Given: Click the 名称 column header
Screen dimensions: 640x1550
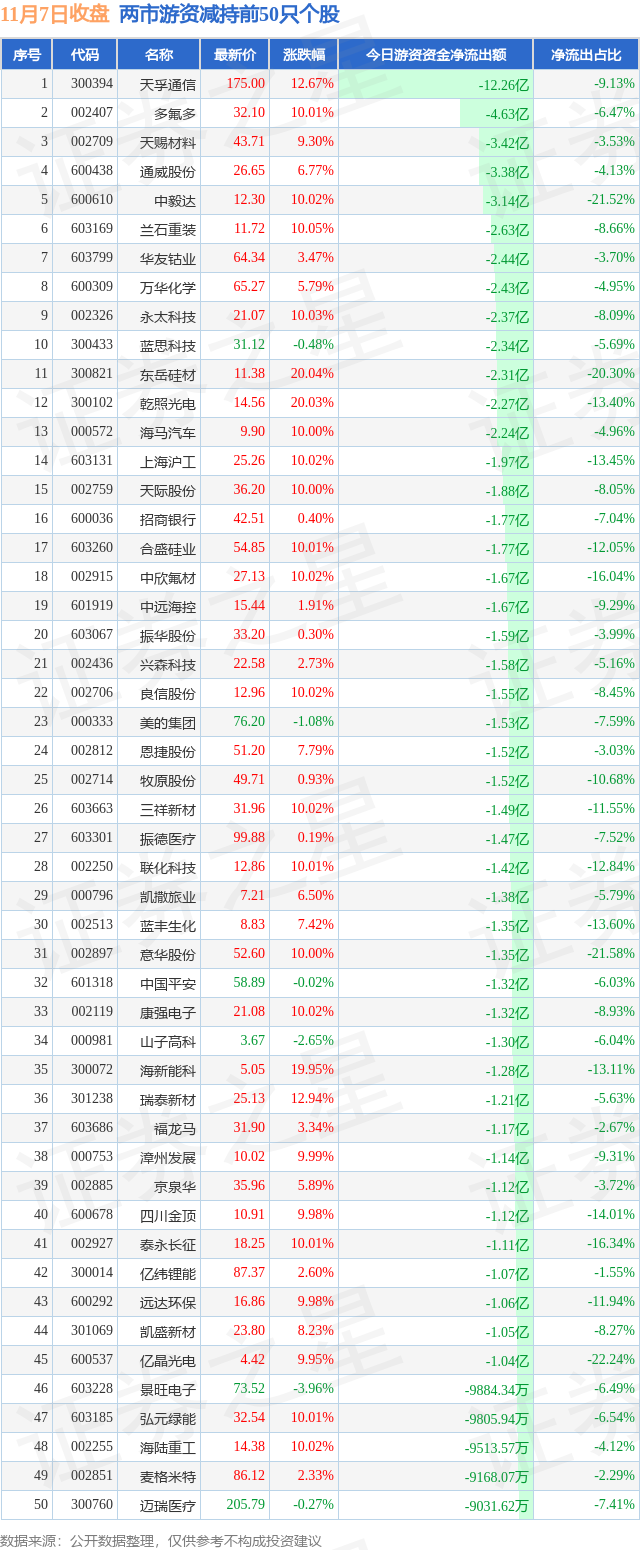Looking at the screenshot, I should (158, 55).
